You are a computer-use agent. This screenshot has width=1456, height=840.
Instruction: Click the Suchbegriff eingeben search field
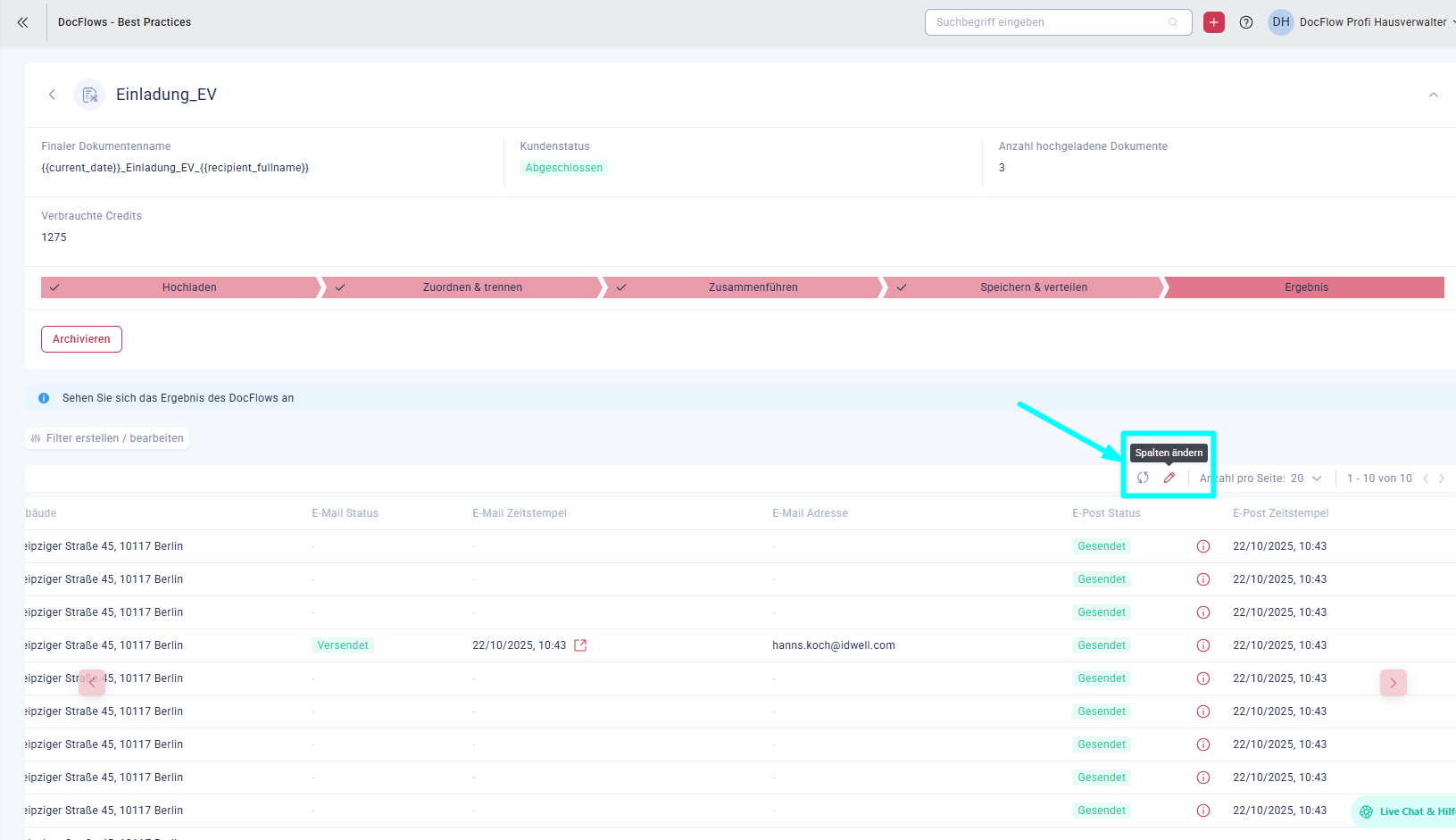[x=1049, y=22]
